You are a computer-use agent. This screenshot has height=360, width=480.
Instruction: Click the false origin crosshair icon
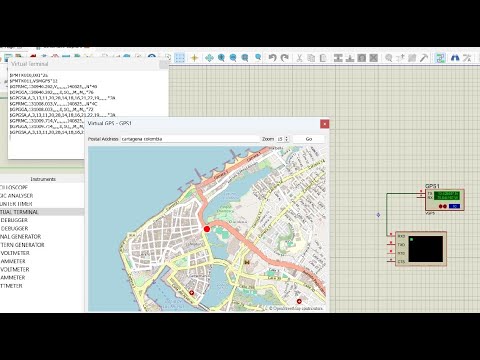[194, 58]
